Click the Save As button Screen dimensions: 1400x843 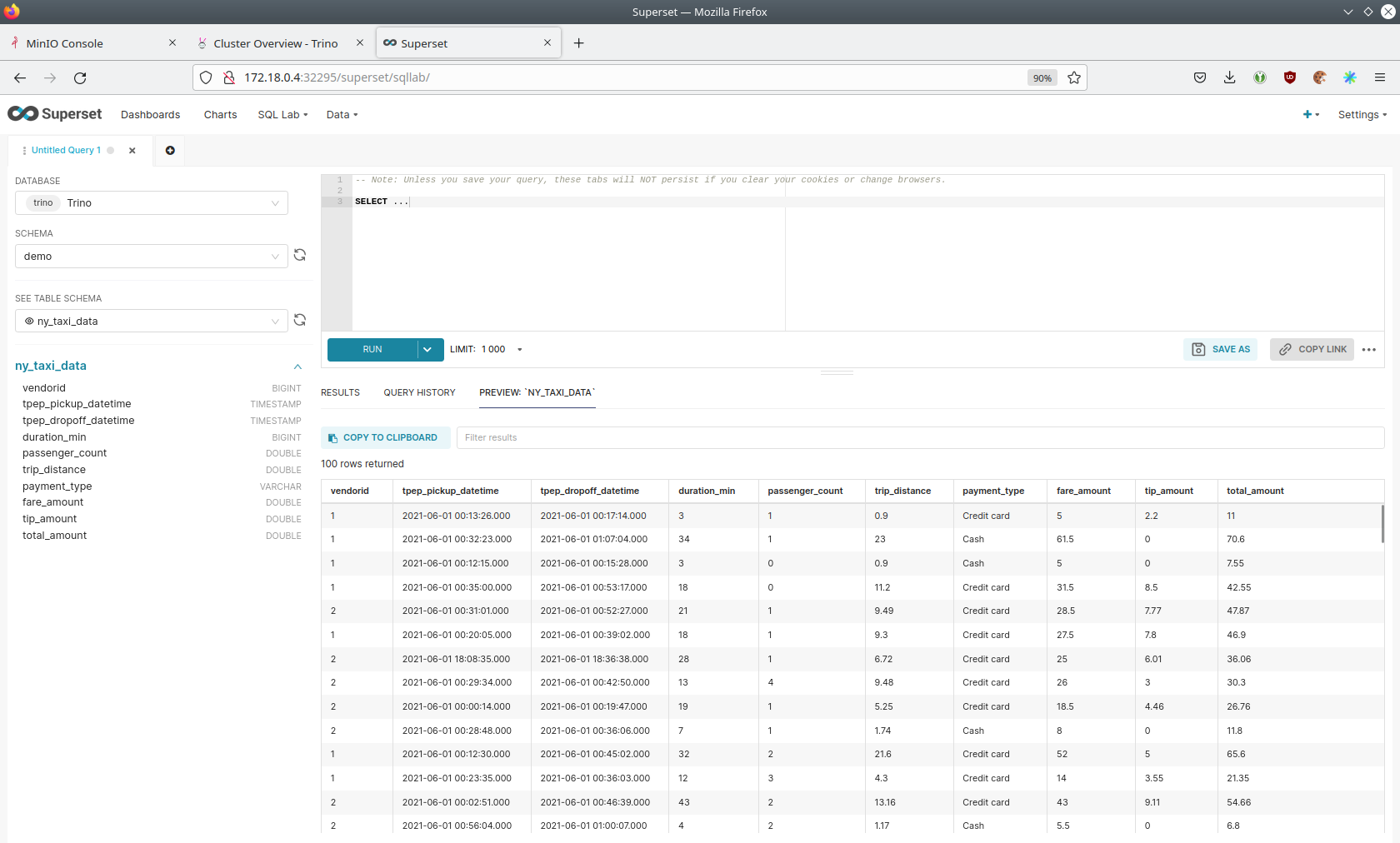1221,350
